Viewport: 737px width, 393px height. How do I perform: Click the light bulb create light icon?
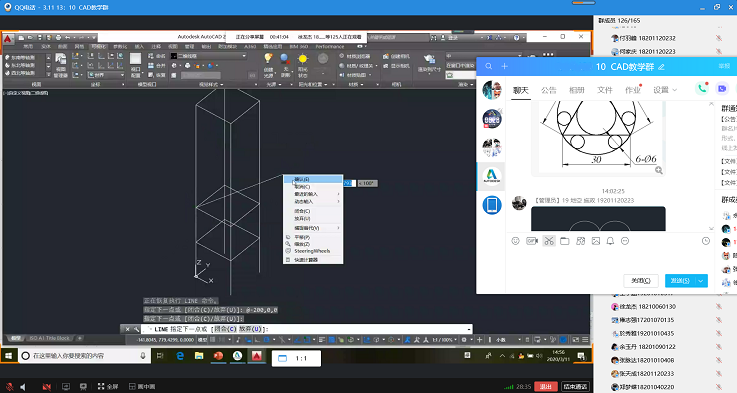268,58
